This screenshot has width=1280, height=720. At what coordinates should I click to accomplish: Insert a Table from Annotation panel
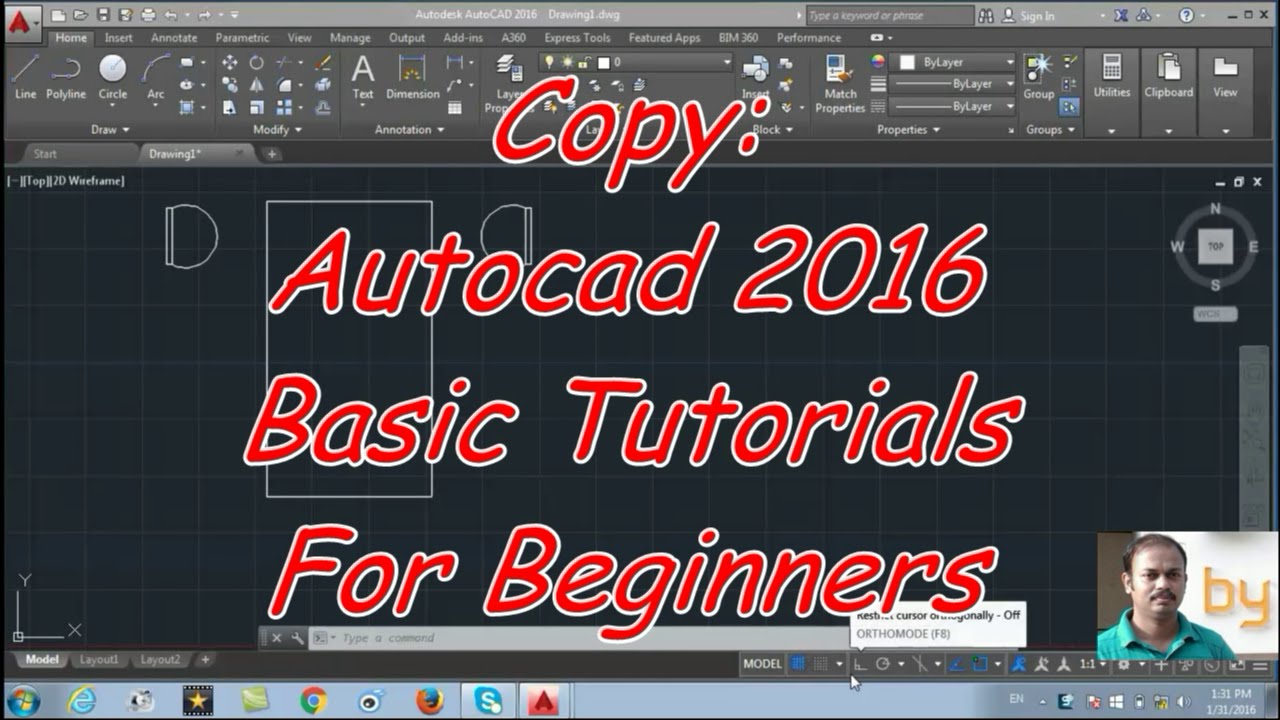pyautogui.click(x=455, y=107)
